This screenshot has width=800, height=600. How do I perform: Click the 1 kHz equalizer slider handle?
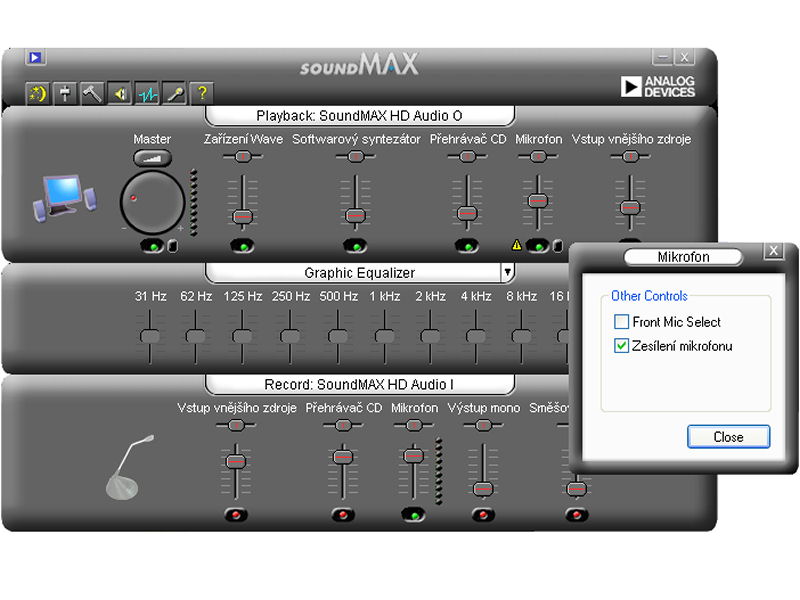point(384,336)
